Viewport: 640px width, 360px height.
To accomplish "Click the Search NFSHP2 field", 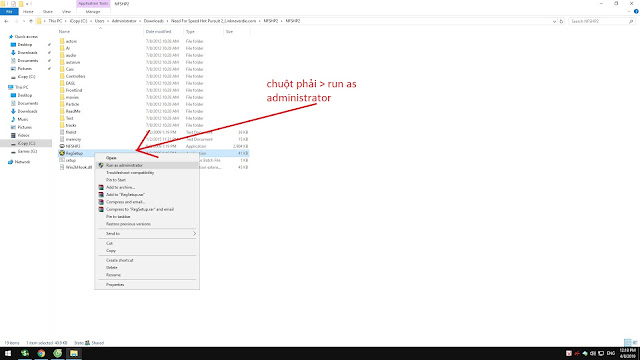I will tap(602, 21).
